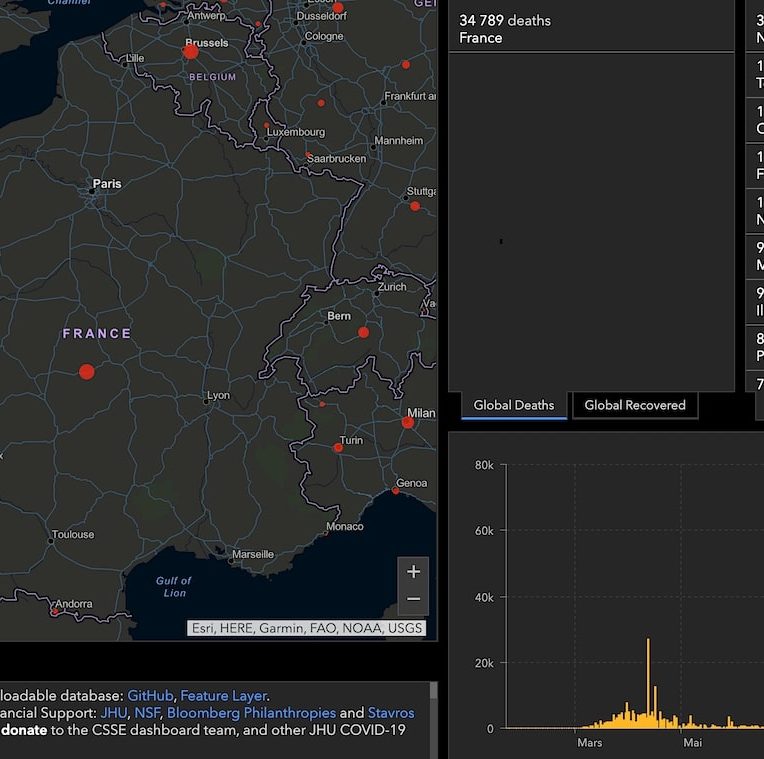Click the Toulouse city label on map
The image size is (764, 759).
(x=73, y=534)
